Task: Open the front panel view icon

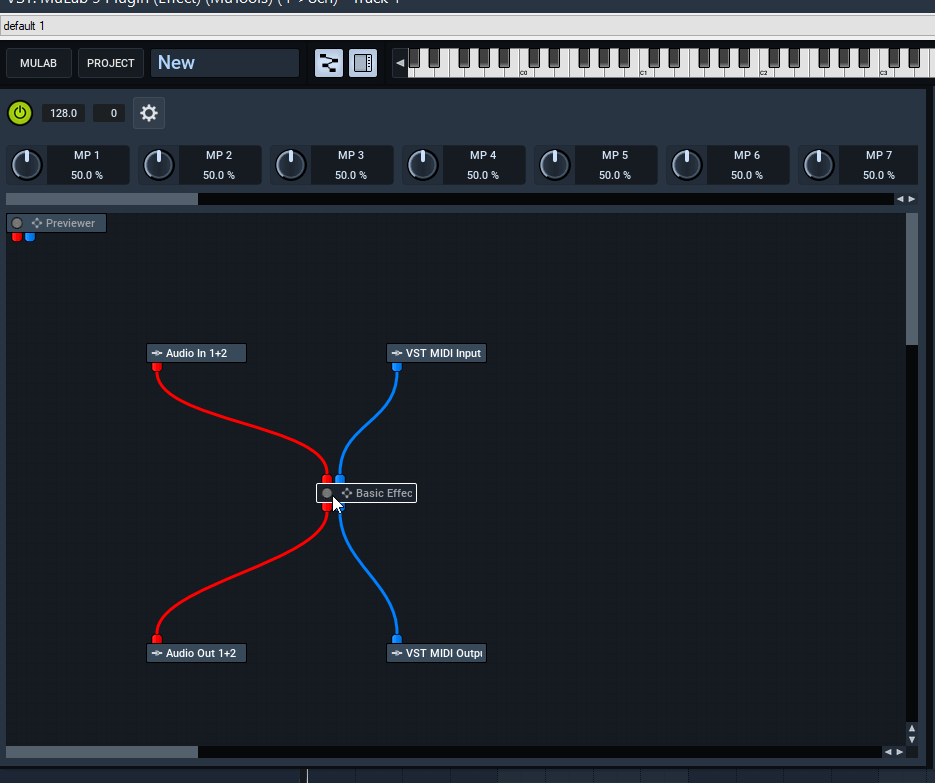Action: coord(363,63)
